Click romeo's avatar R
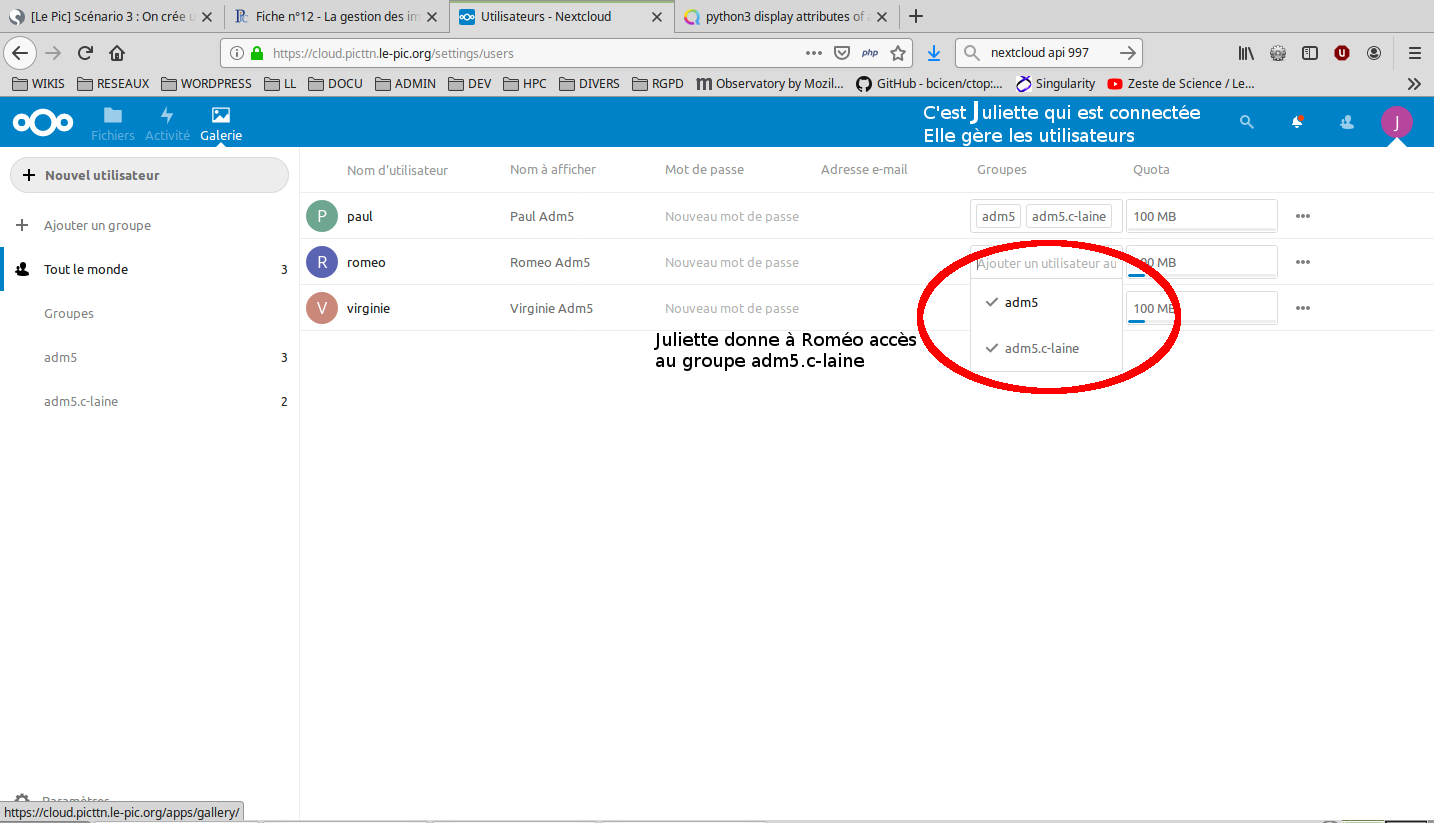This screenshot has width=1434, height=823. pos(322,262)
